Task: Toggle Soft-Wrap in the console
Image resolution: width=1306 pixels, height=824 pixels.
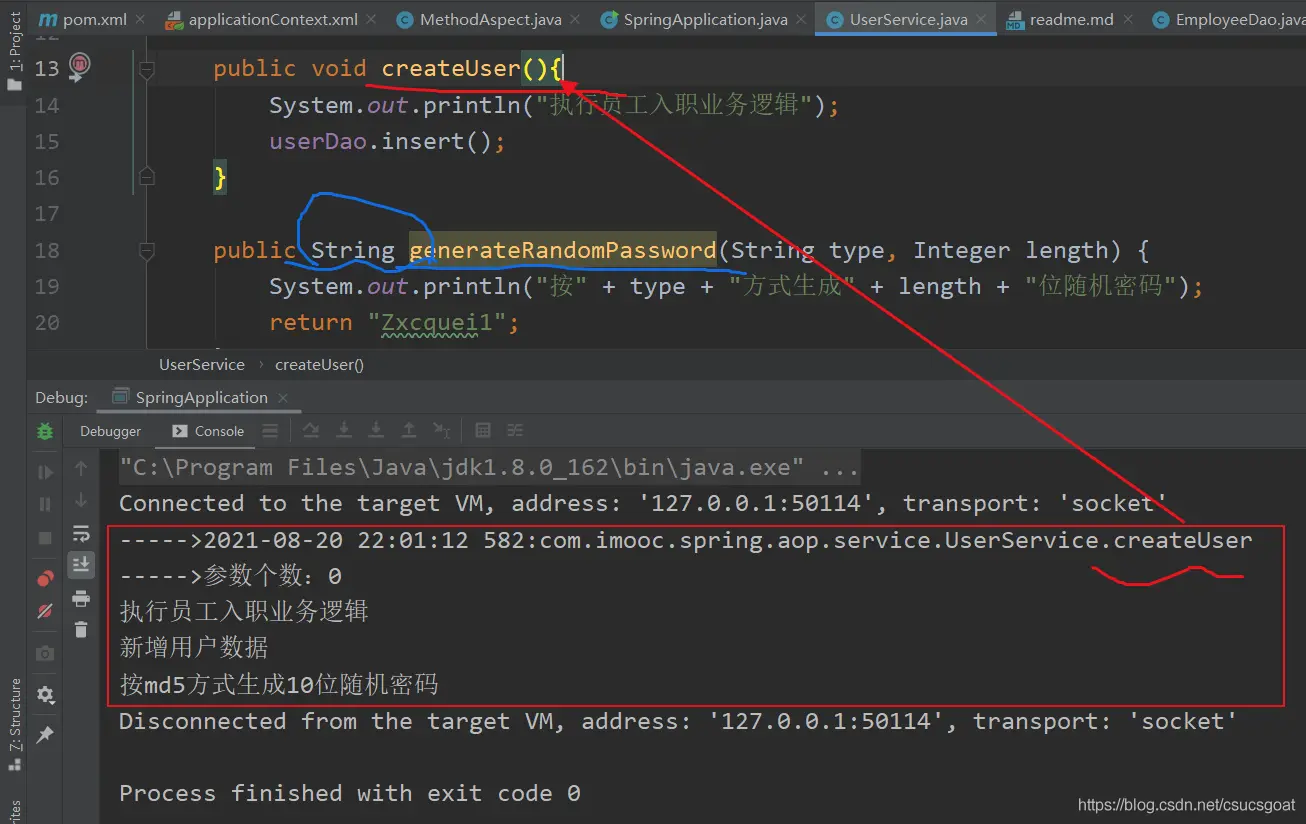Action: [81, 532]
